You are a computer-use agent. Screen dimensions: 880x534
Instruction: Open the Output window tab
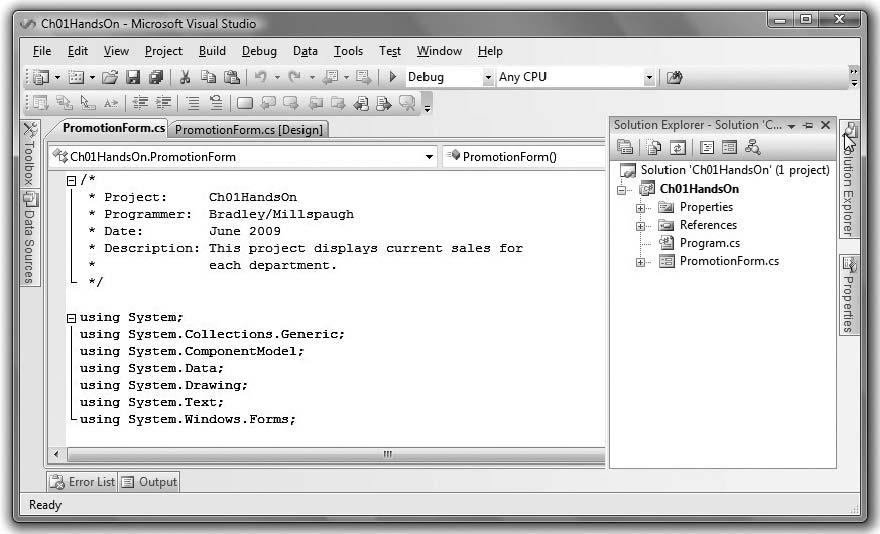click(149, 482)
